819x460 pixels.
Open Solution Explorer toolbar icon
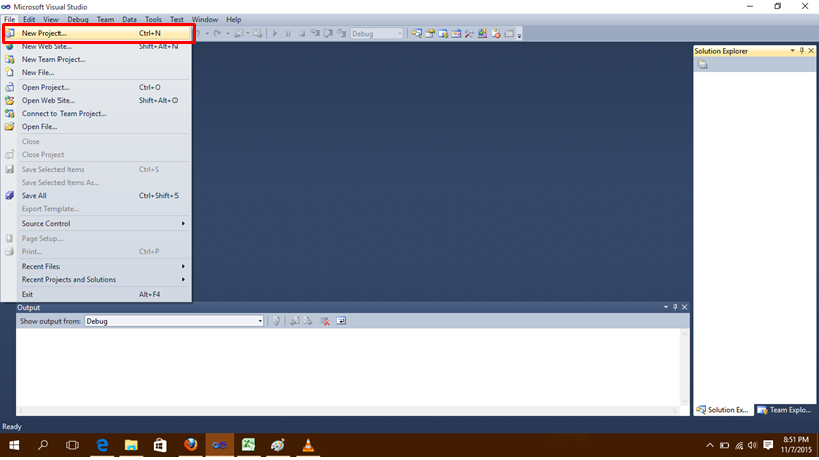click(416, 33)
